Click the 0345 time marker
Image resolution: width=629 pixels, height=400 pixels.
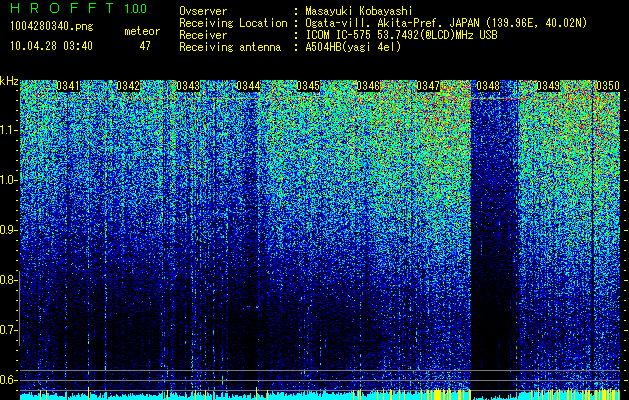(x=308, y=86)
